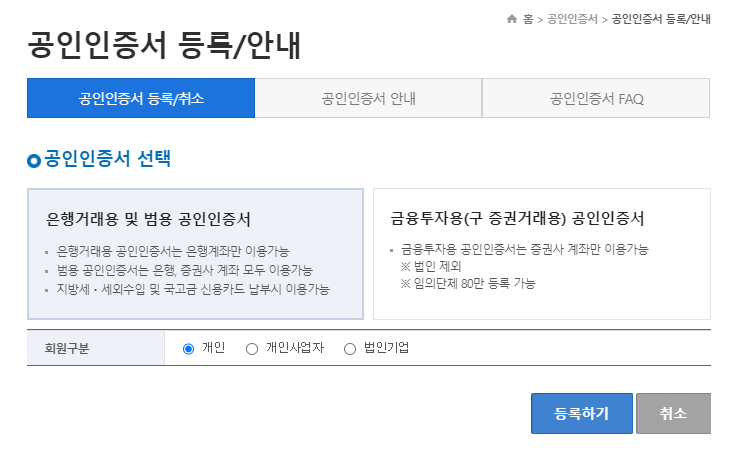Viewport: 731px width, 454px height.
Task: Click 공인인증서 등록/안내 breadcrumb text
Action: click(661, 19)
